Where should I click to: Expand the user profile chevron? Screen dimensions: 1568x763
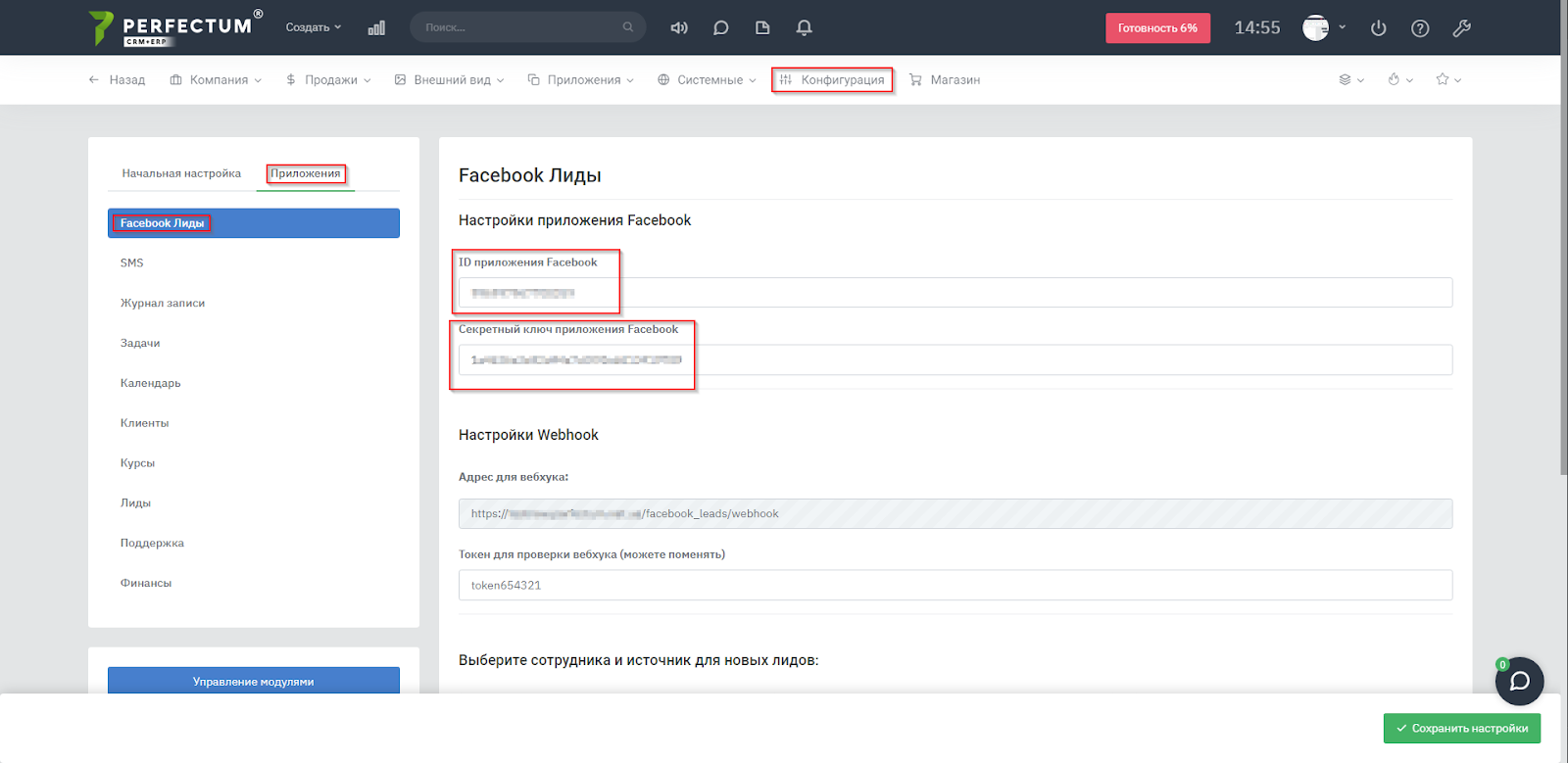(x=1343, y=27)
